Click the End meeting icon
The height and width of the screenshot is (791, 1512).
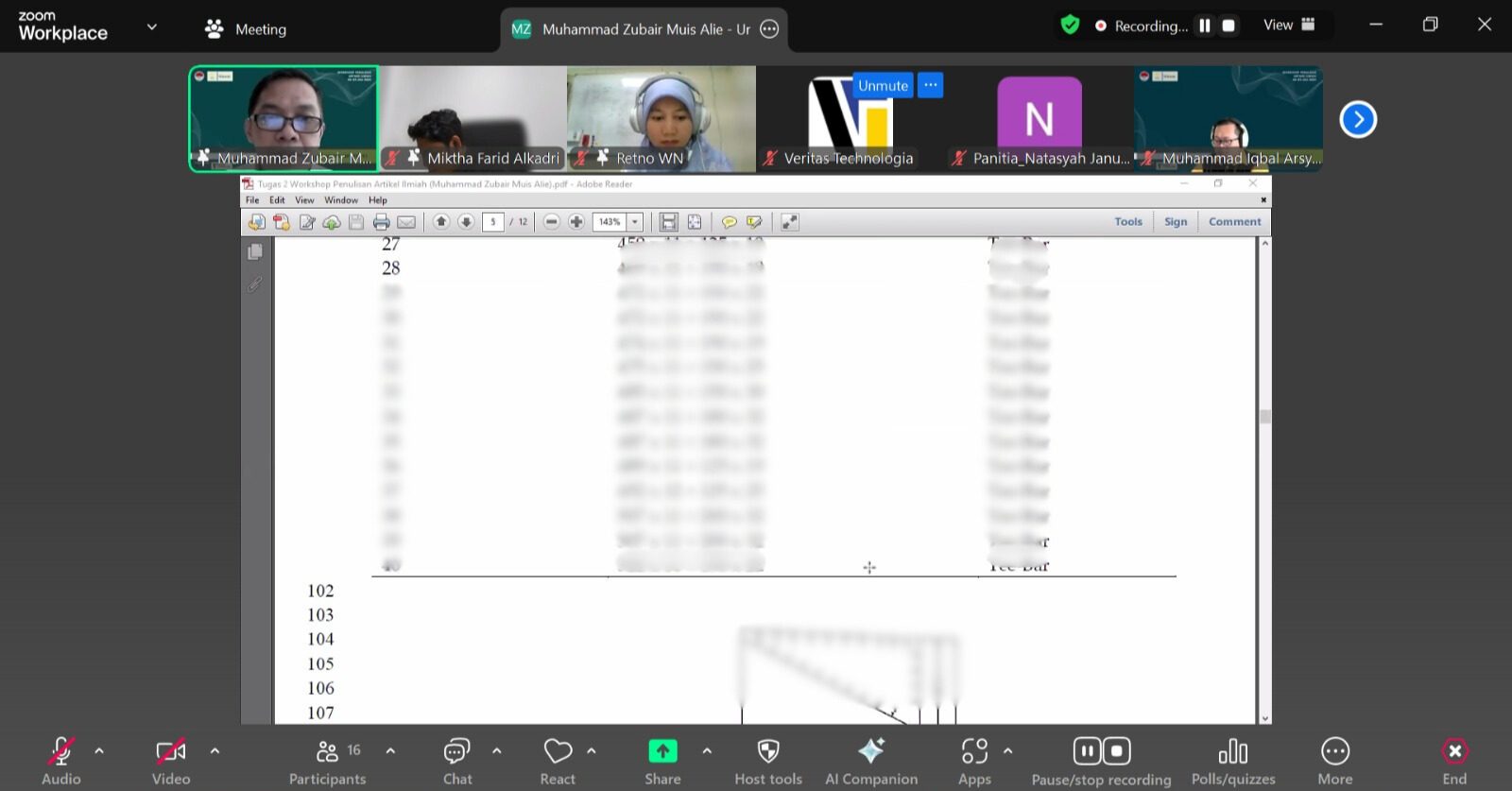click(x=1454, y=751)
